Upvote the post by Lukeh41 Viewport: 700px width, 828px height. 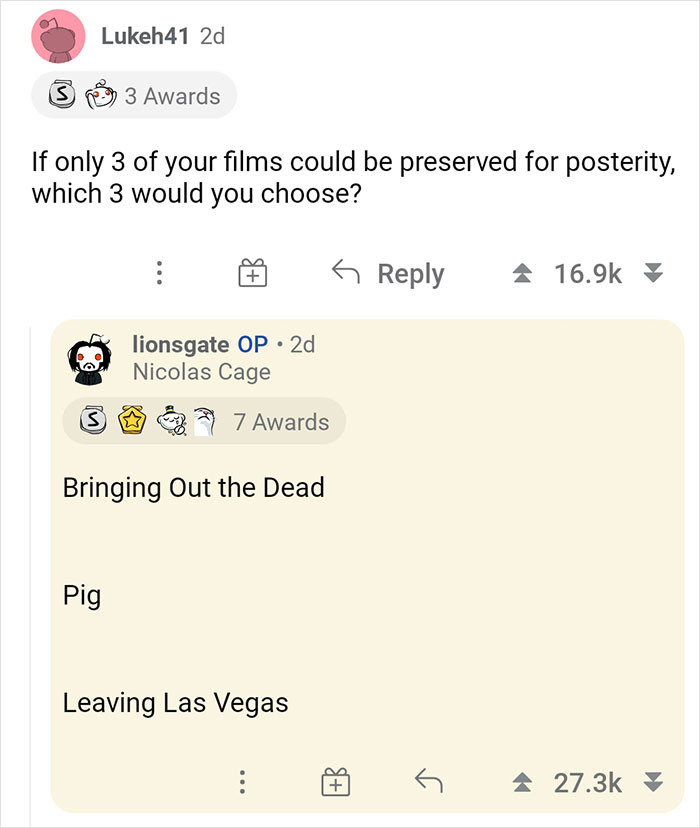coord(524,271)
